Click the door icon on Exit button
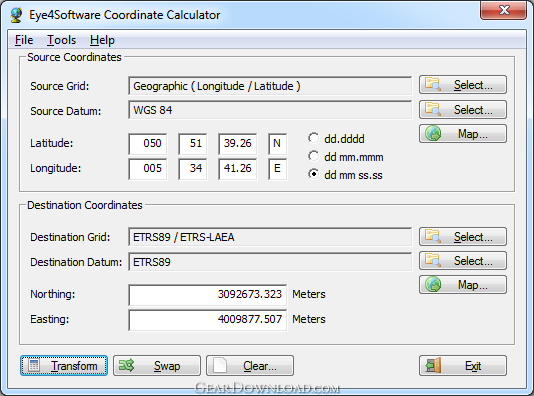Image resolution: width=534 pixels, height=396 pixels. point(434,365)
